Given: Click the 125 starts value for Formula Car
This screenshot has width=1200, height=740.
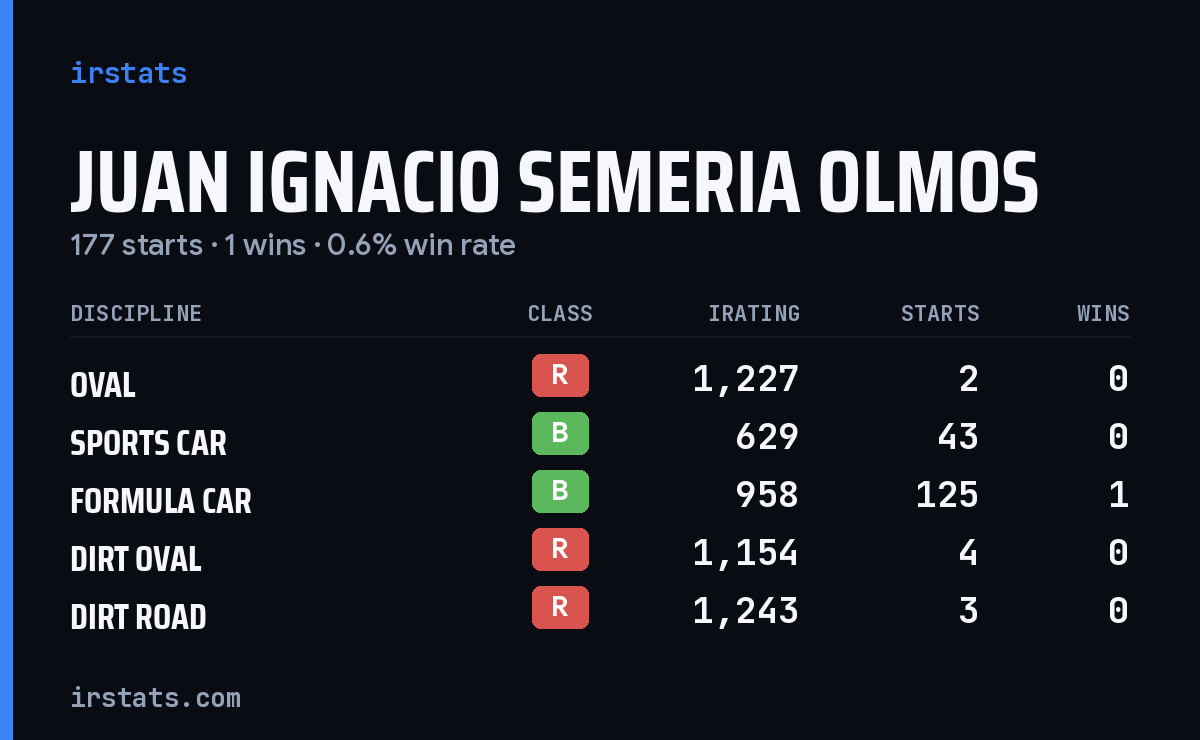Looking at the screenshot, I should tap(947, 495).
